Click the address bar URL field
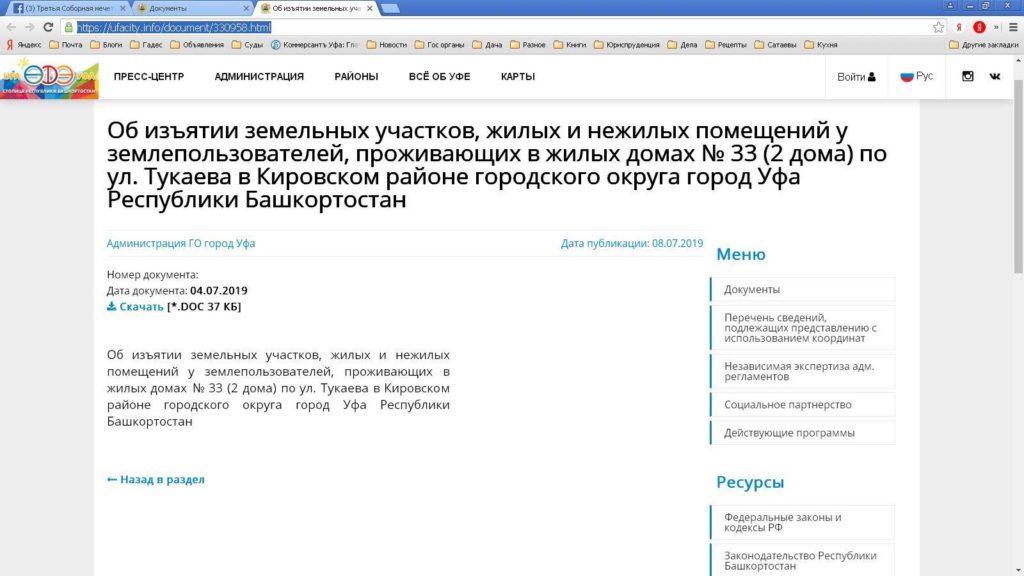The image size is (1024, 576). pyautogui.click(x=500, y=27)
